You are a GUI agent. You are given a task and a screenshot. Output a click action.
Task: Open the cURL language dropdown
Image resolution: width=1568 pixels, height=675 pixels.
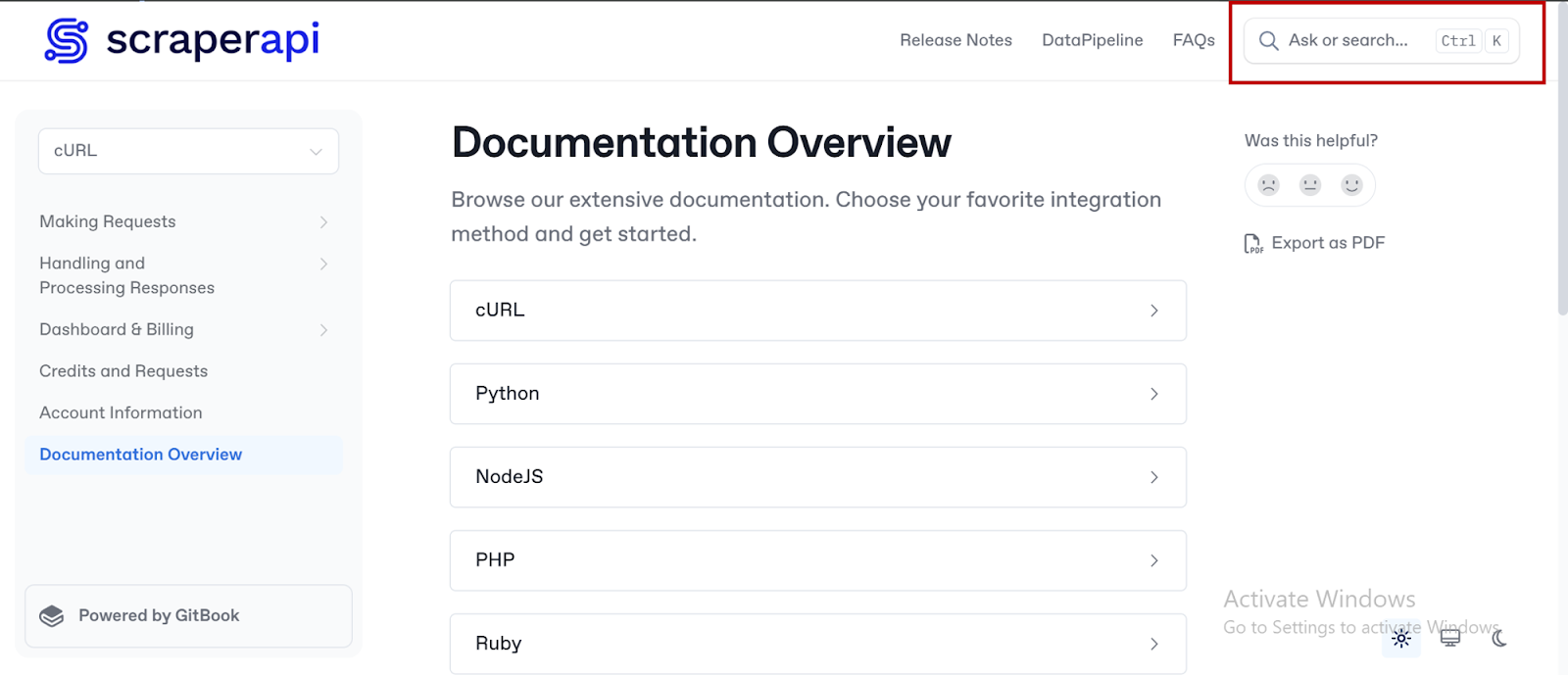(x=188, y=151)
